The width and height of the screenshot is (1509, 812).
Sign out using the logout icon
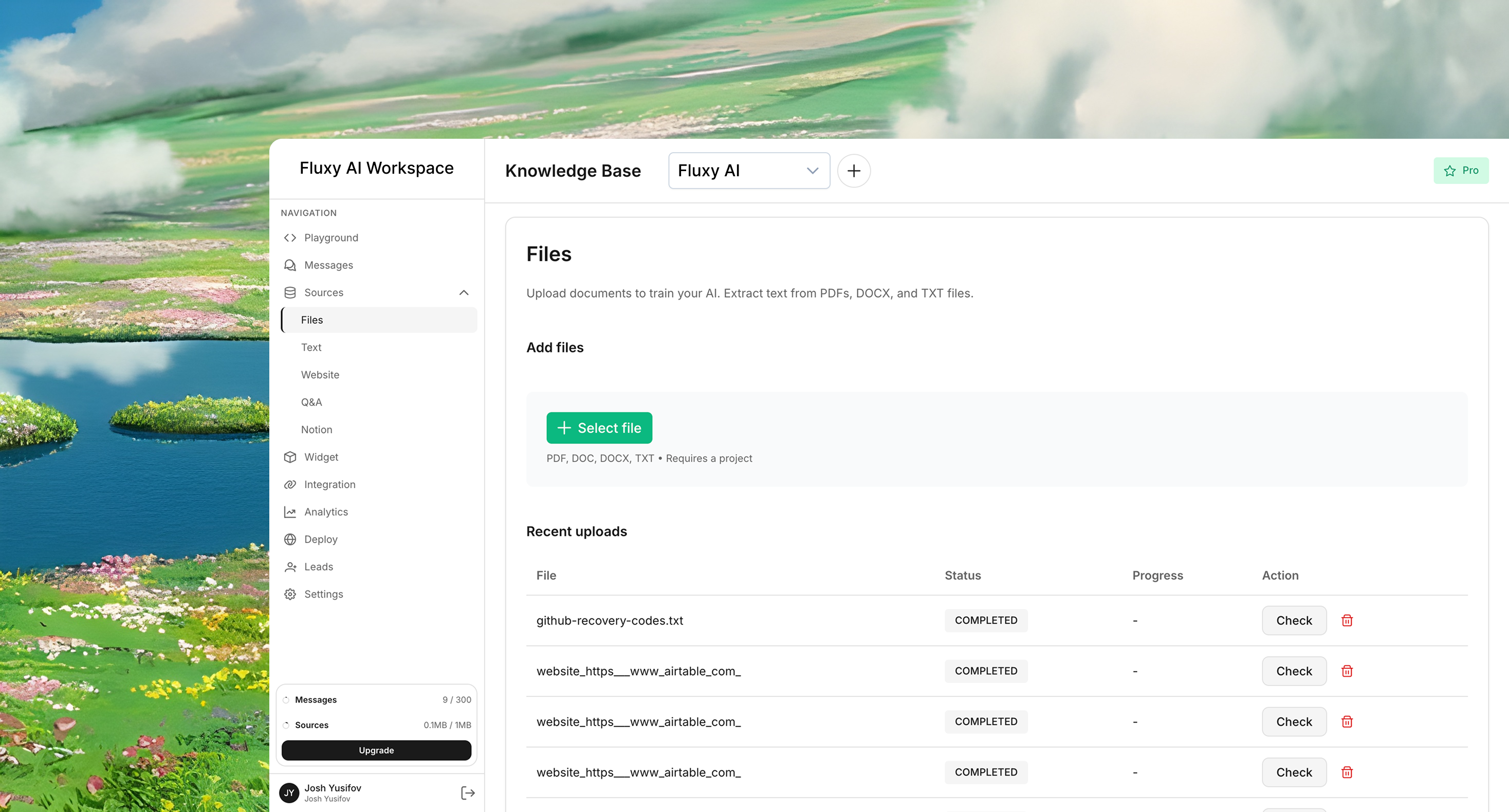click(x=467, y=792)
